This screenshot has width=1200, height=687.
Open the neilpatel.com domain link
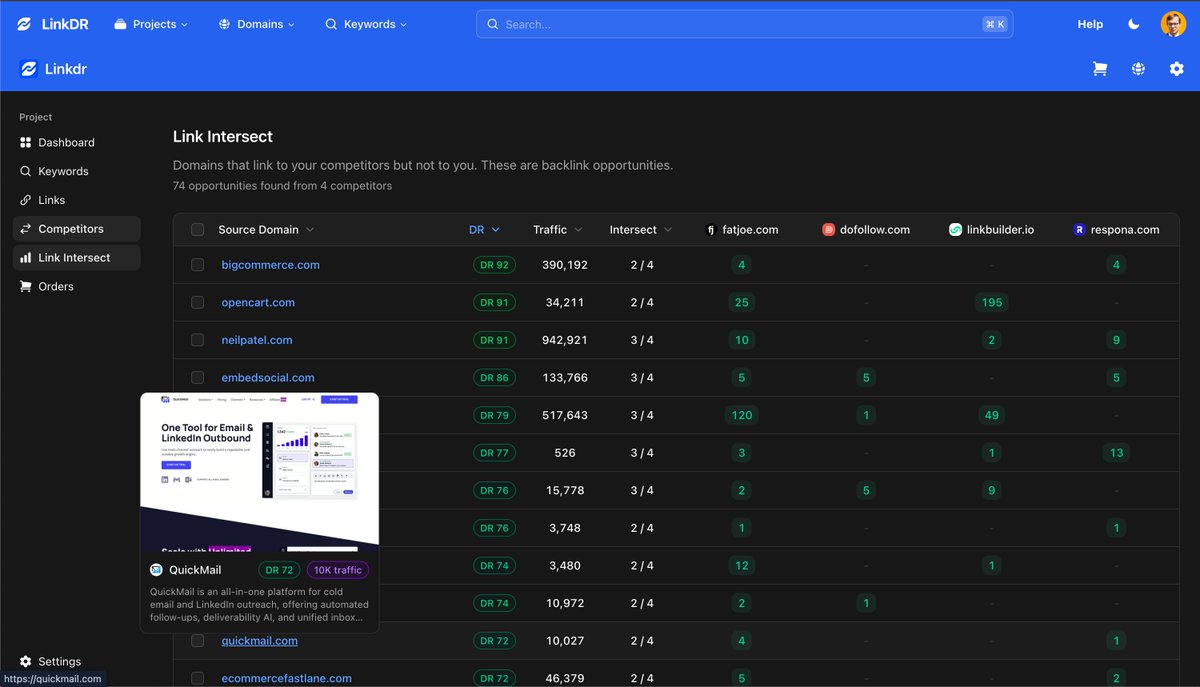[257, 340]
